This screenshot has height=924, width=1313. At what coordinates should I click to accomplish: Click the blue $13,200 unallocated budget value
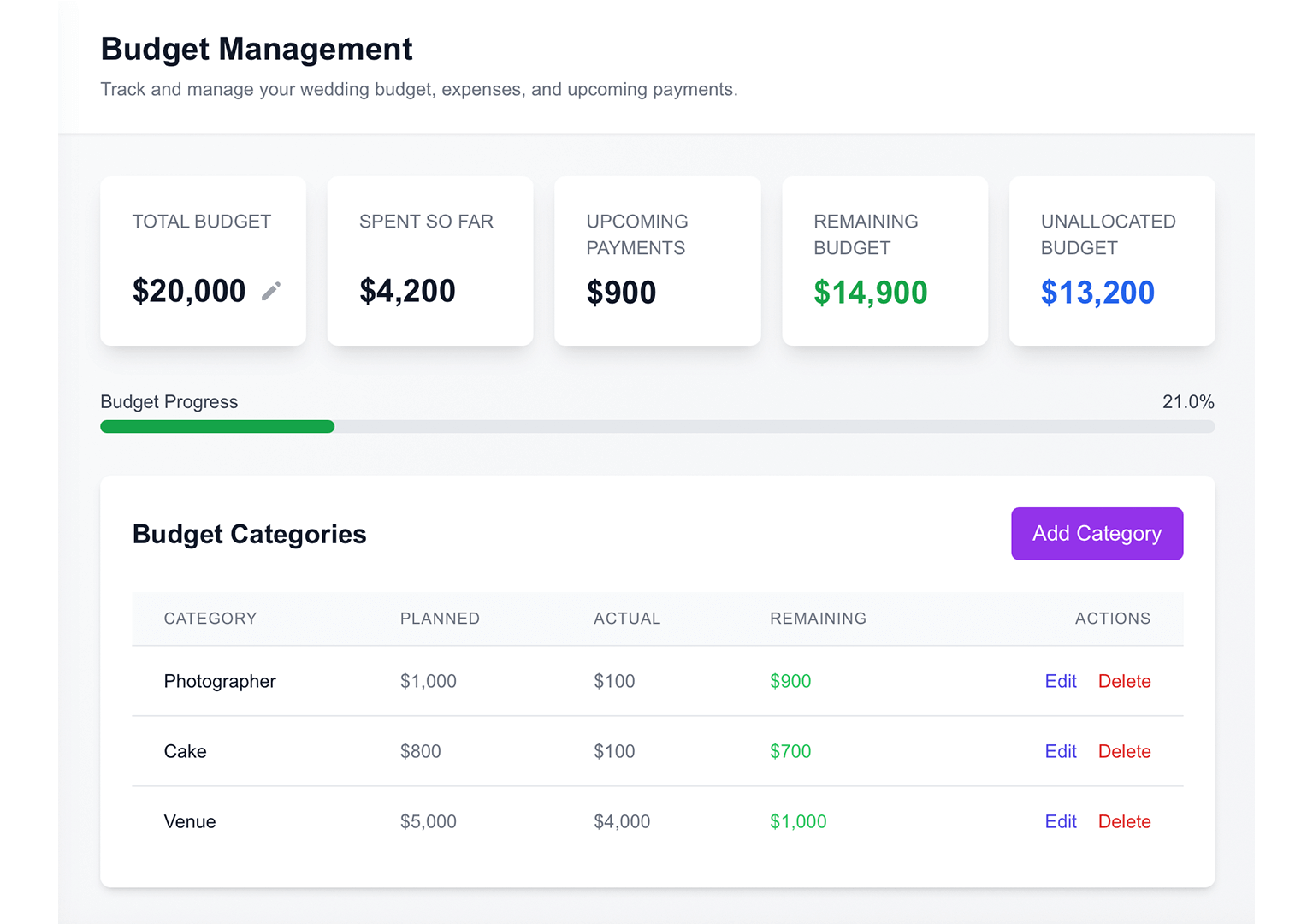(1097, 293)
